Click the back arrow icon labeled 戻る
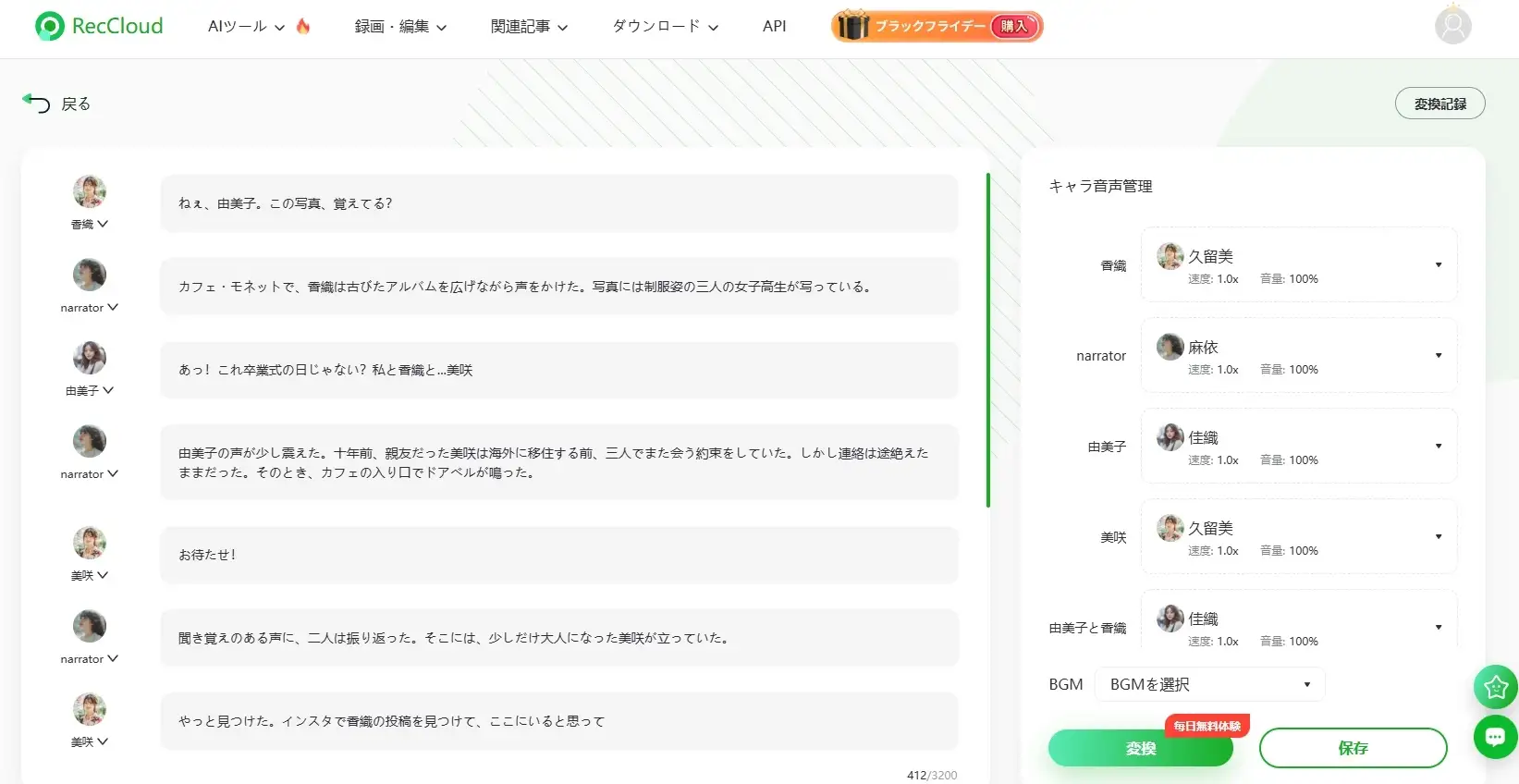1519x784 pixels. pyautogui.click(x=37, y=104)
